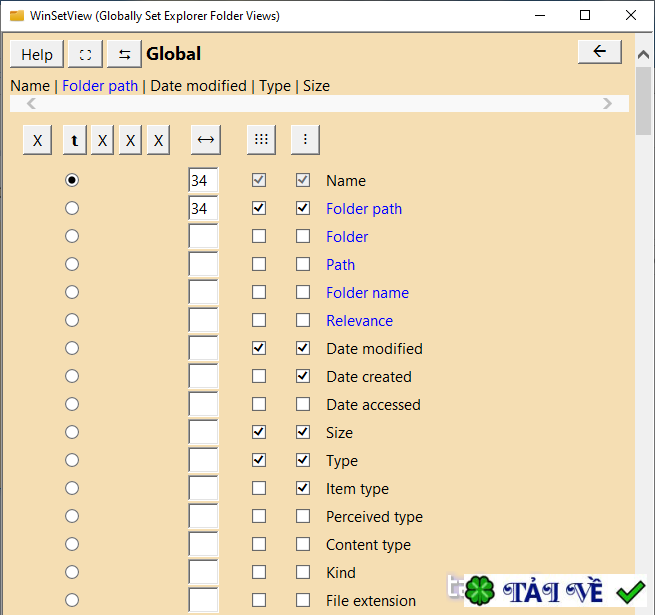This screenshot has width=655, height=615.
Task: Uncheck the second checkbox of Item type row
Action: coord(303,488)
